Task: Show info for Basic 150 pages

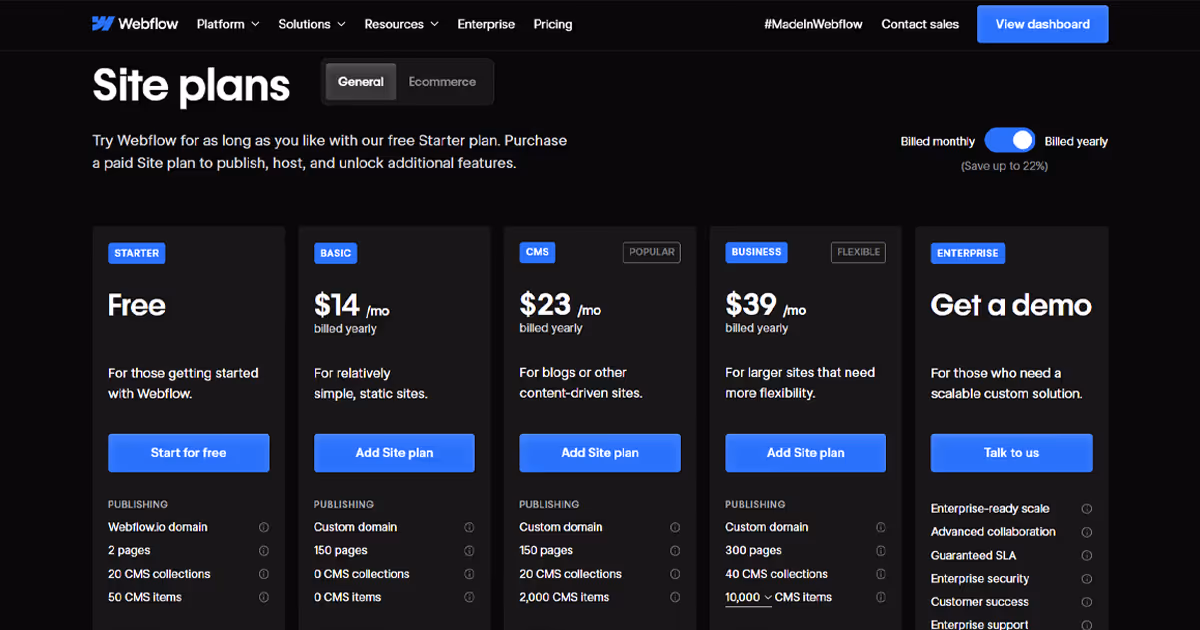Action: 469,551
